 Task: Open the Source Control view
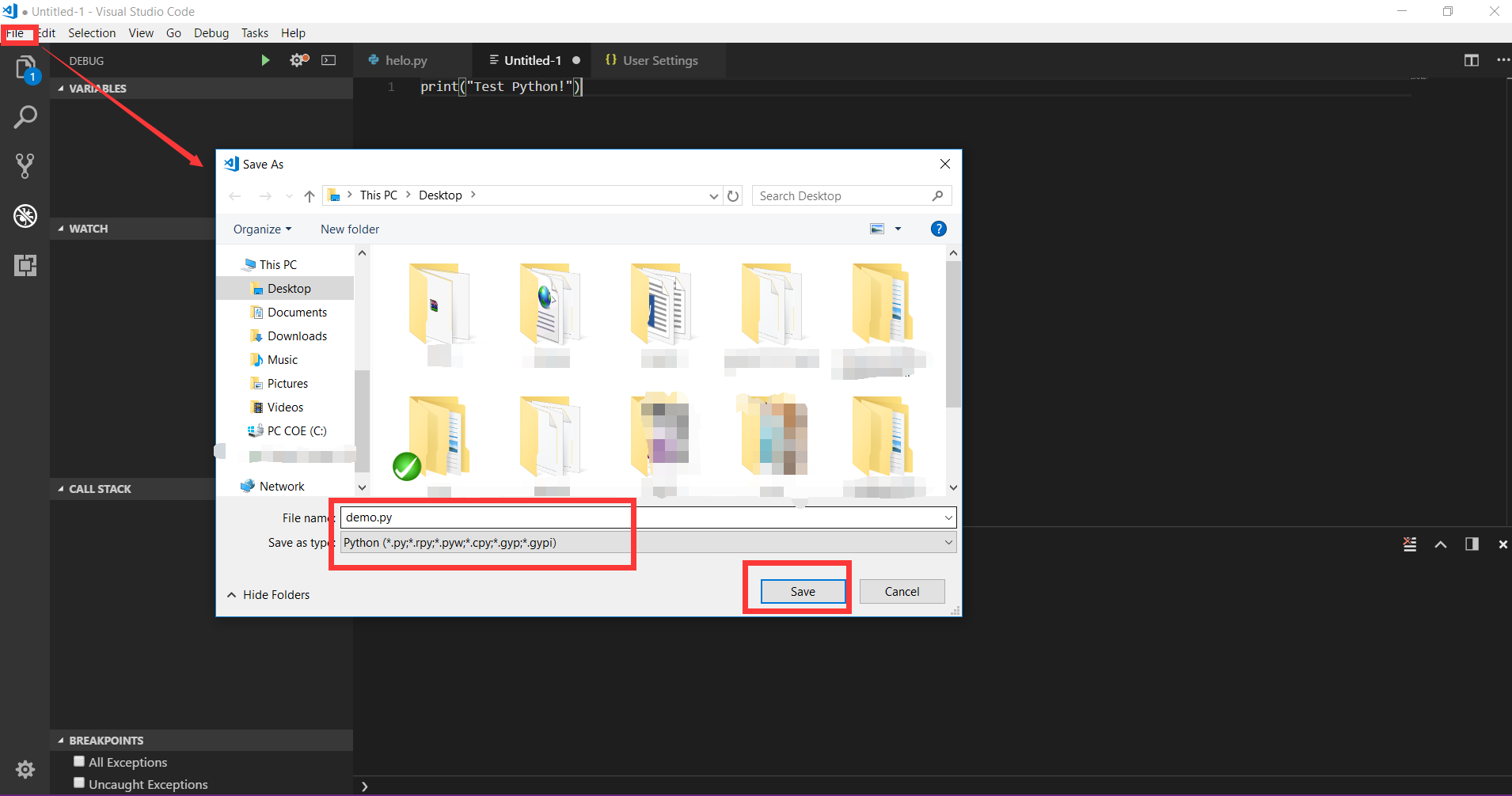pos(25,166)
